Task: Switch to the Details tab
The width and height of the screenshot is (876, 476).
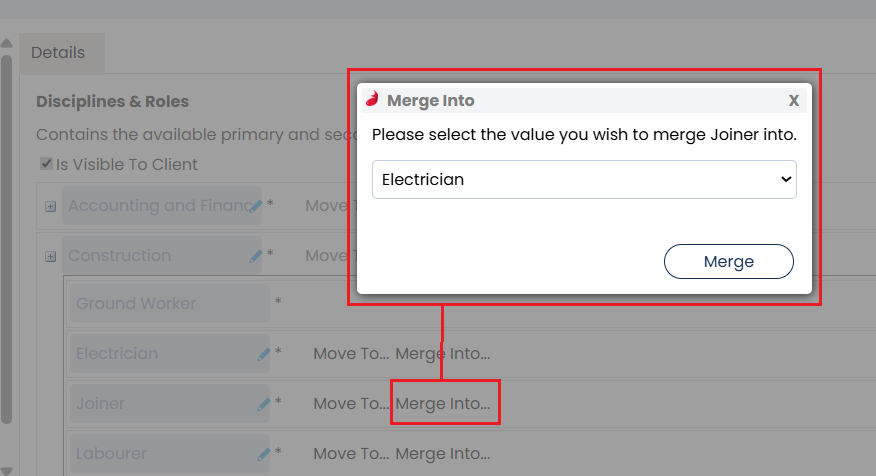Action: (x=58, y=53)
